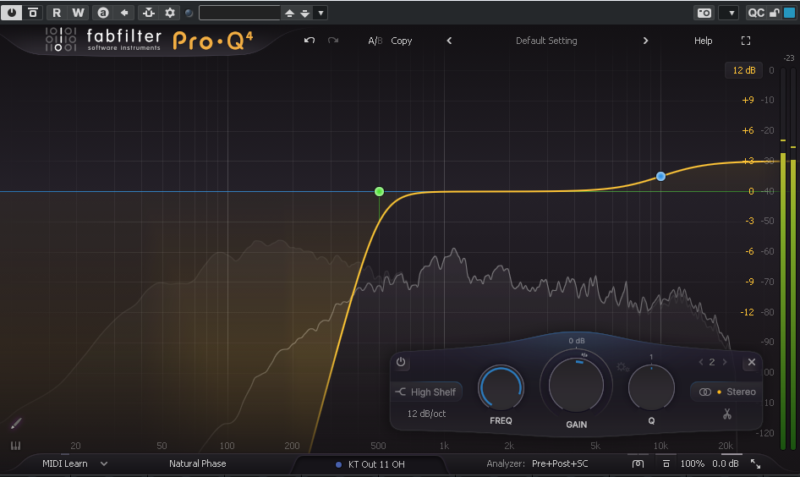Viewport: 800px width, 477px height.
Task: Click the resize arrows icon at bottom right
Action: [755, 464]
